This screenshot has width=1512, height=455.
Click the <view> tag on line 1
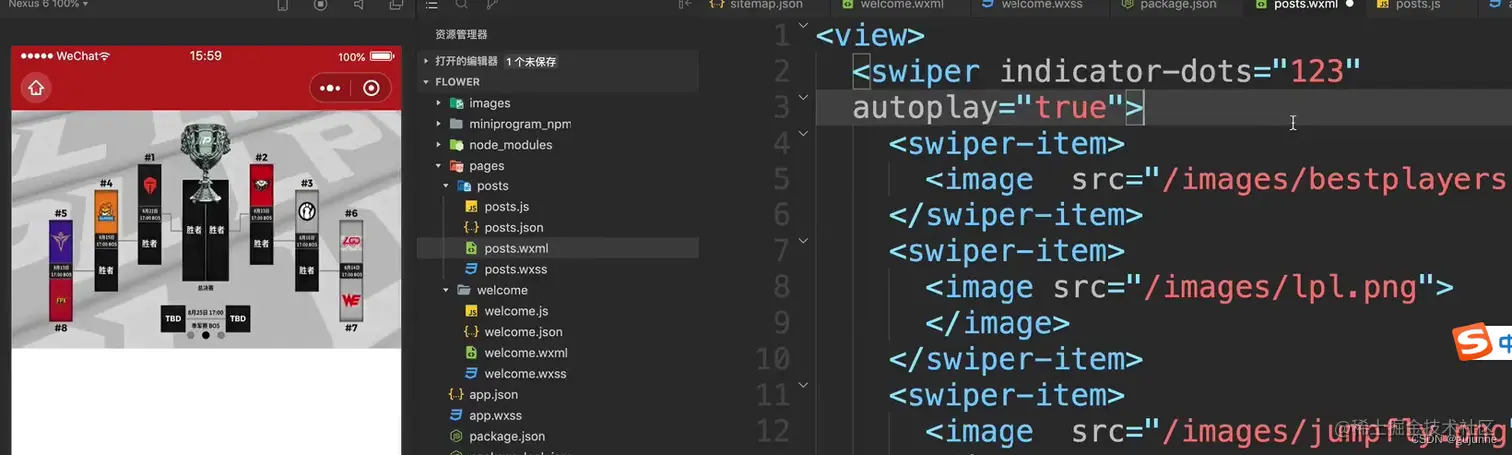click(x=870, y=36)
